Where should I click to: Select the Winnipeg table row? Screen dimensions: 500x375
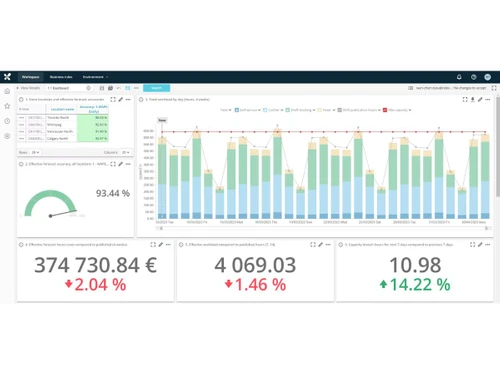coord(63,125)
